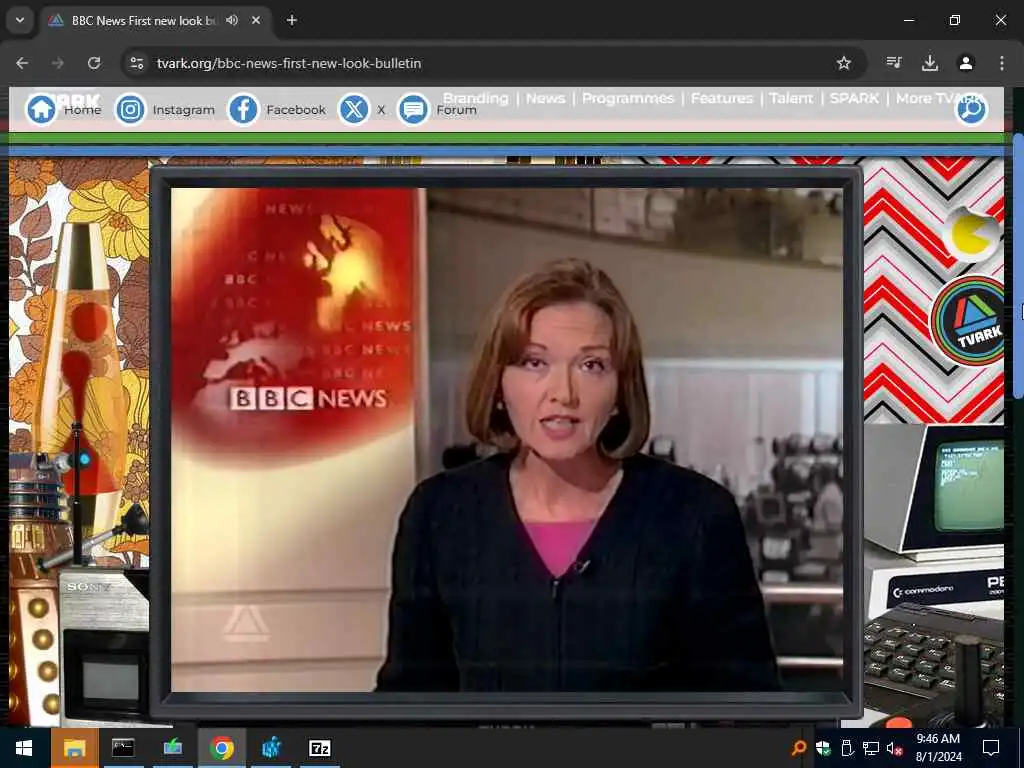Open the terminal app on taskbar
The height and width of the screenshot is (768, 1024).
click(x=123, y=748)
